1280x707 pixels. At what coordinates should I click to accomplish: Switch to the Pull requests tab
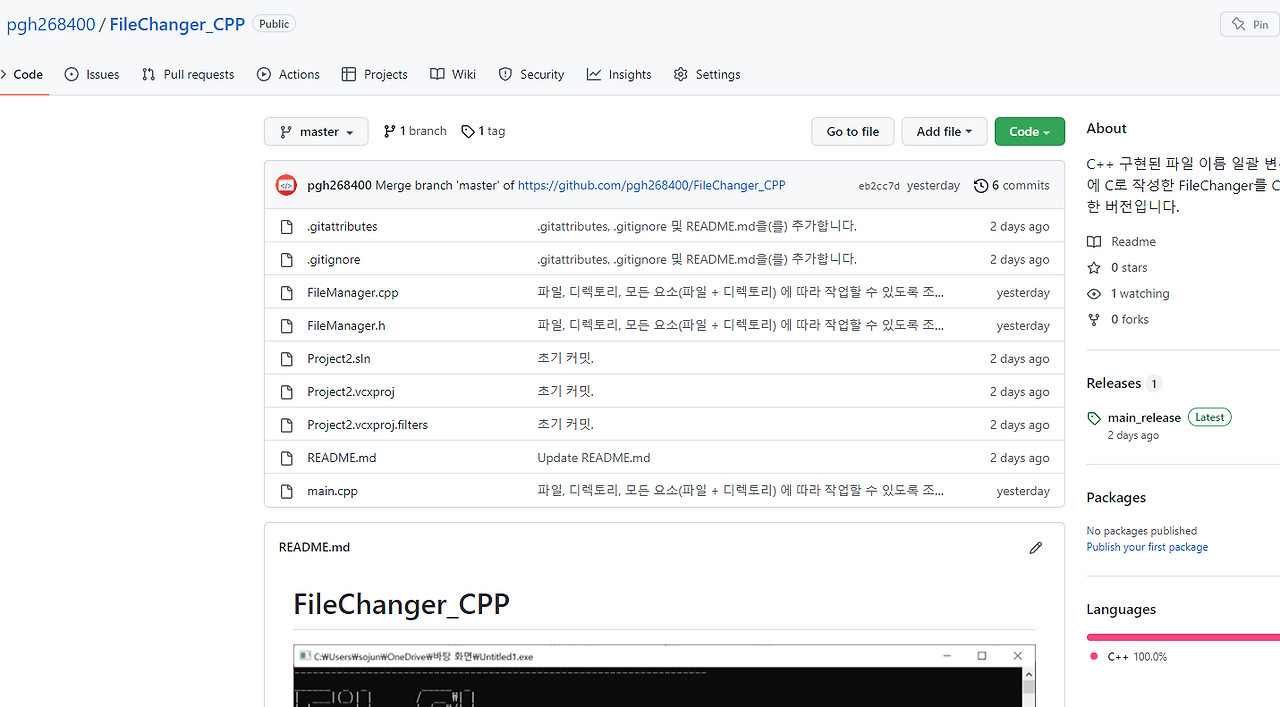point(188,74)
